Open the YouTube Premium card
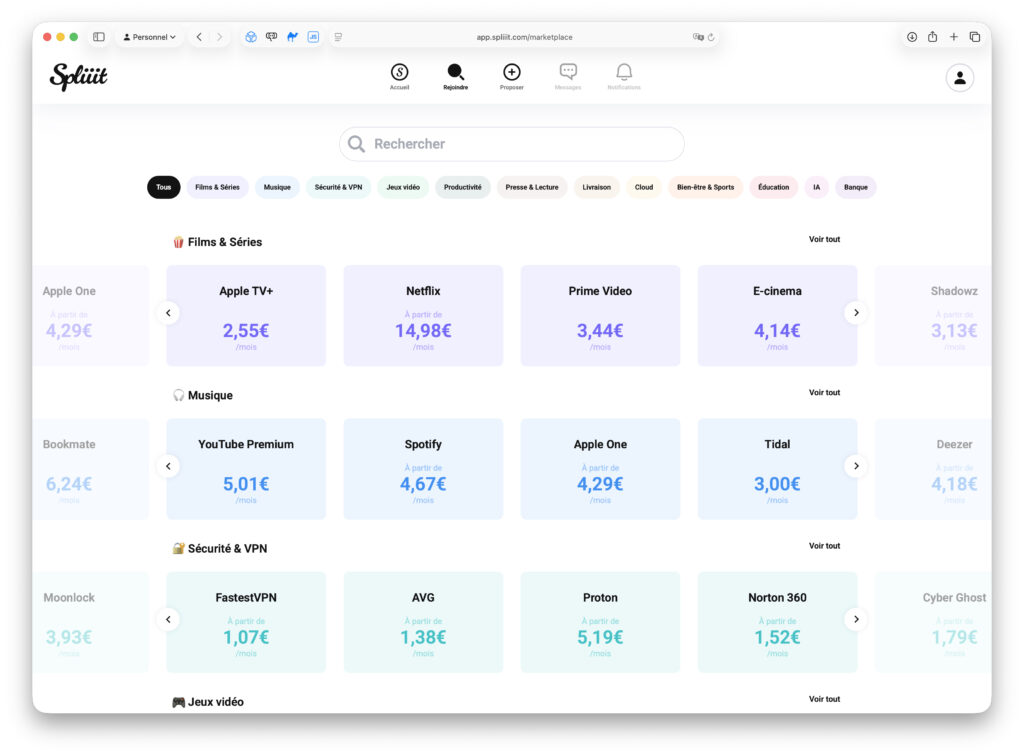 tap(246, 469)
